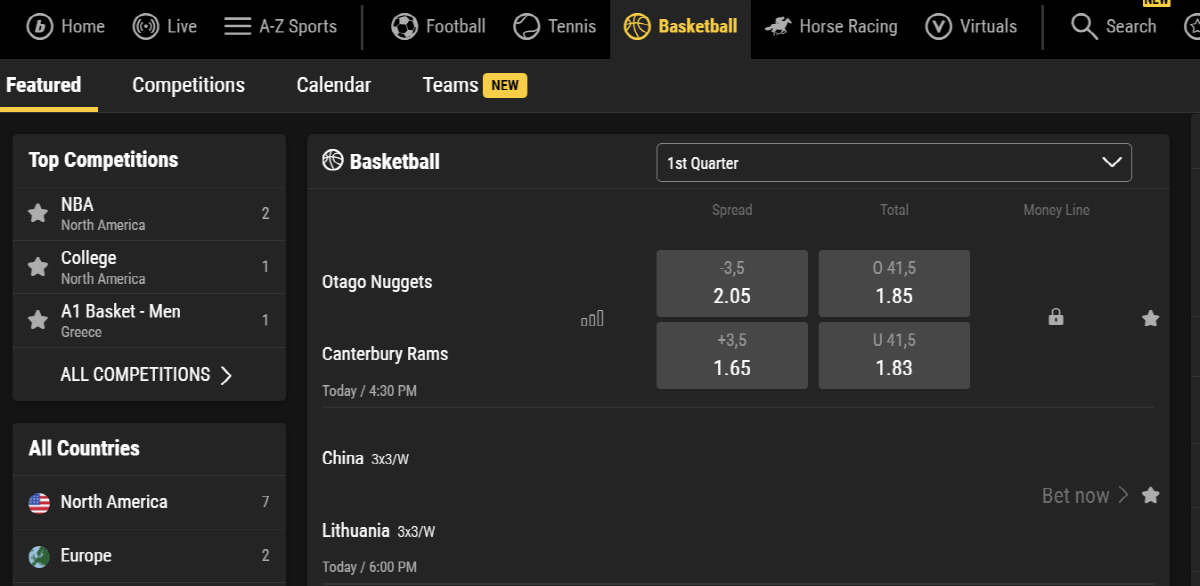Favorite the China vs Lithuania match

click(x=1151, y=495)
